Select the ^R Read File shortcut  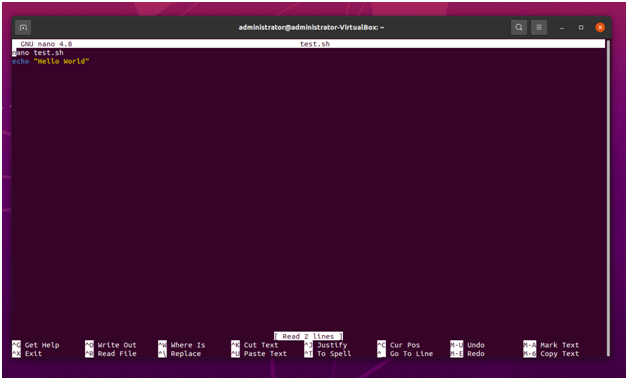111,354
